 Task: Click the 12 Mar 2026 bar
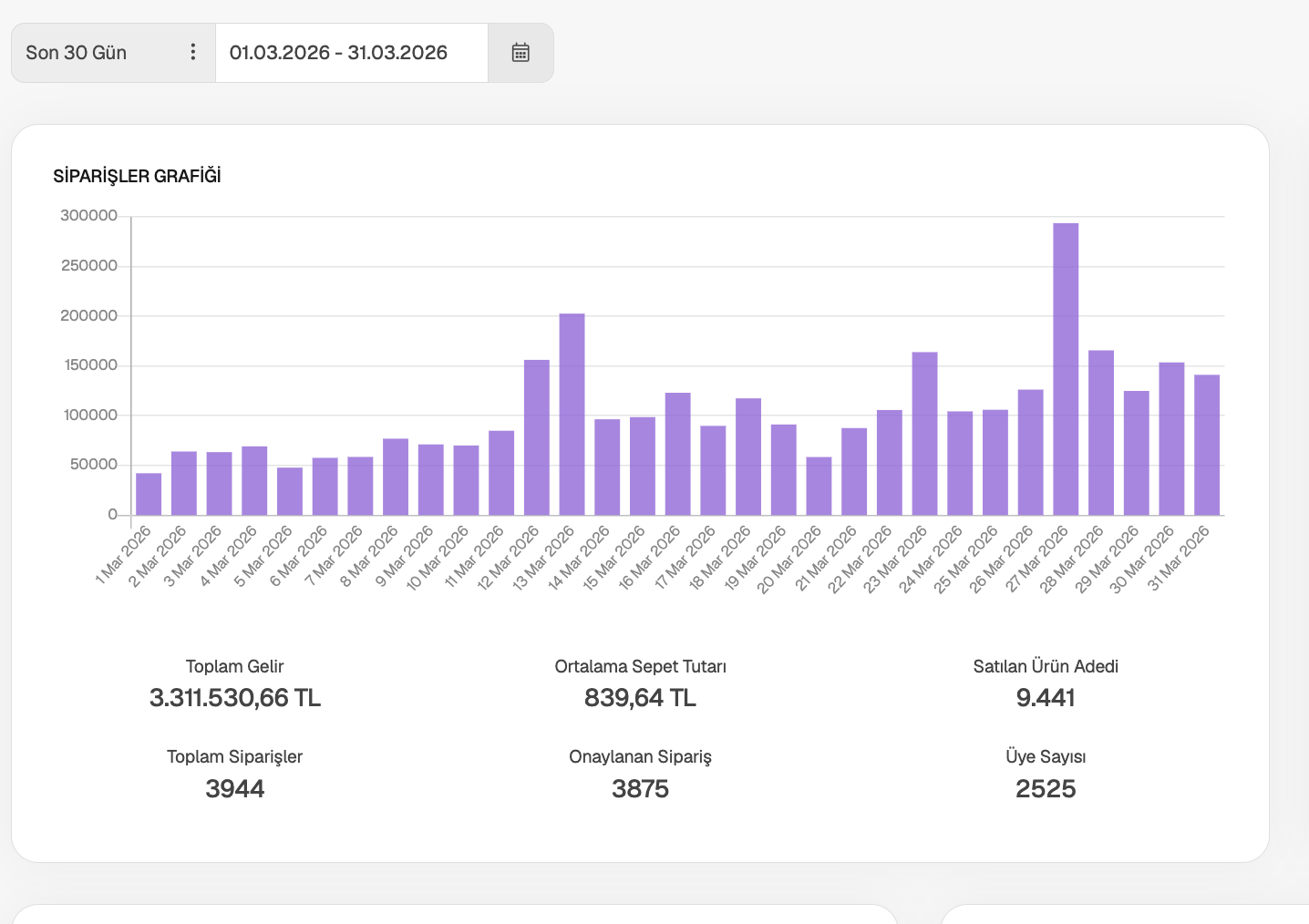coord(537,437)
